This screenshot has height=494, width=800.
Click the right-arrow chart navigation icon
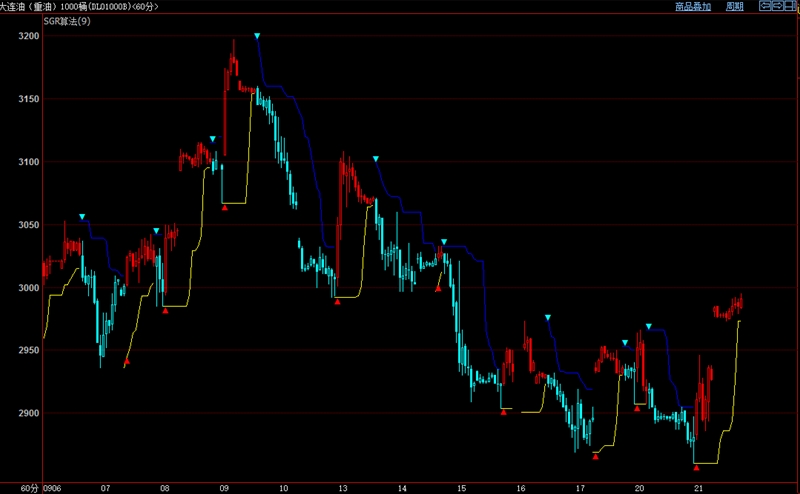point(778,6)
